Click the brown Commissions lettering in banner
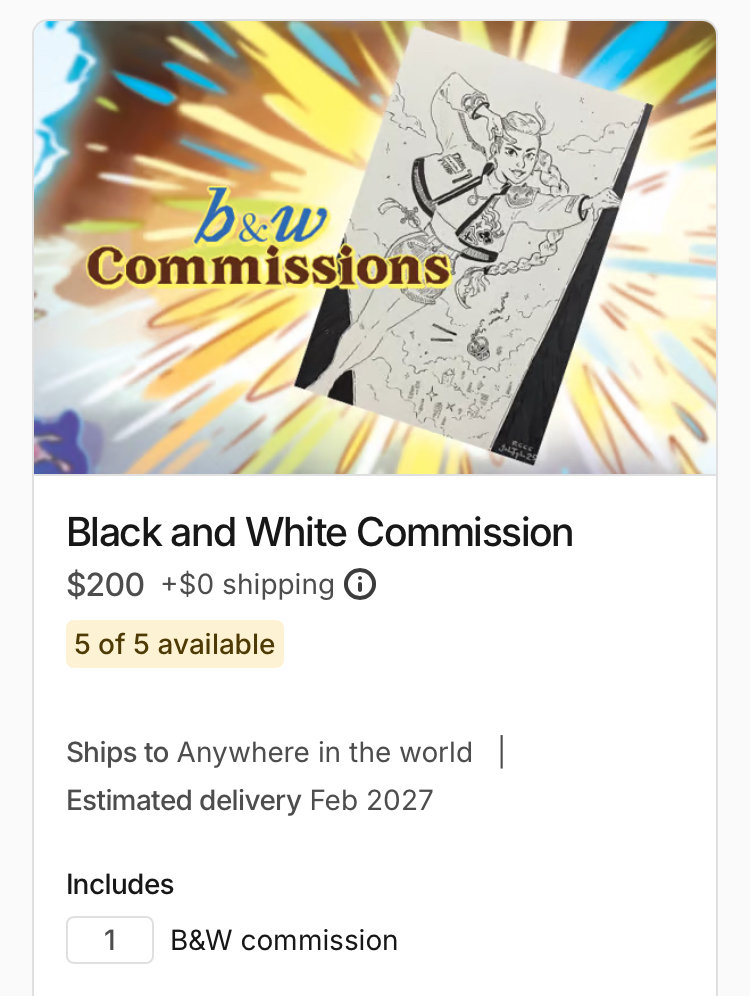This screenshot has width=750, height=996. (x=267, y=266)
